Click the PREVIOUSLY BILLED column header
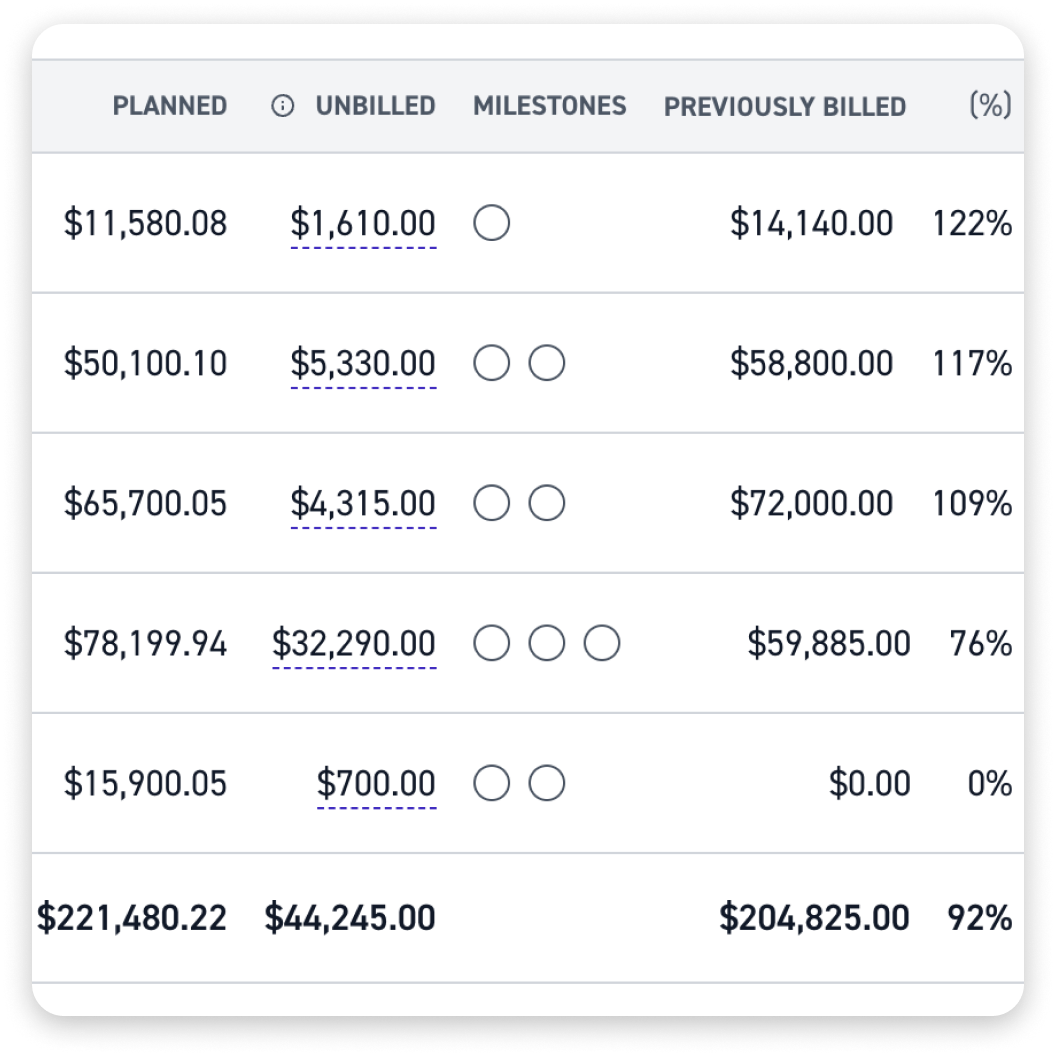Image resolution: width=1056 pixels, height=1056 pixels. click(785, 106)
